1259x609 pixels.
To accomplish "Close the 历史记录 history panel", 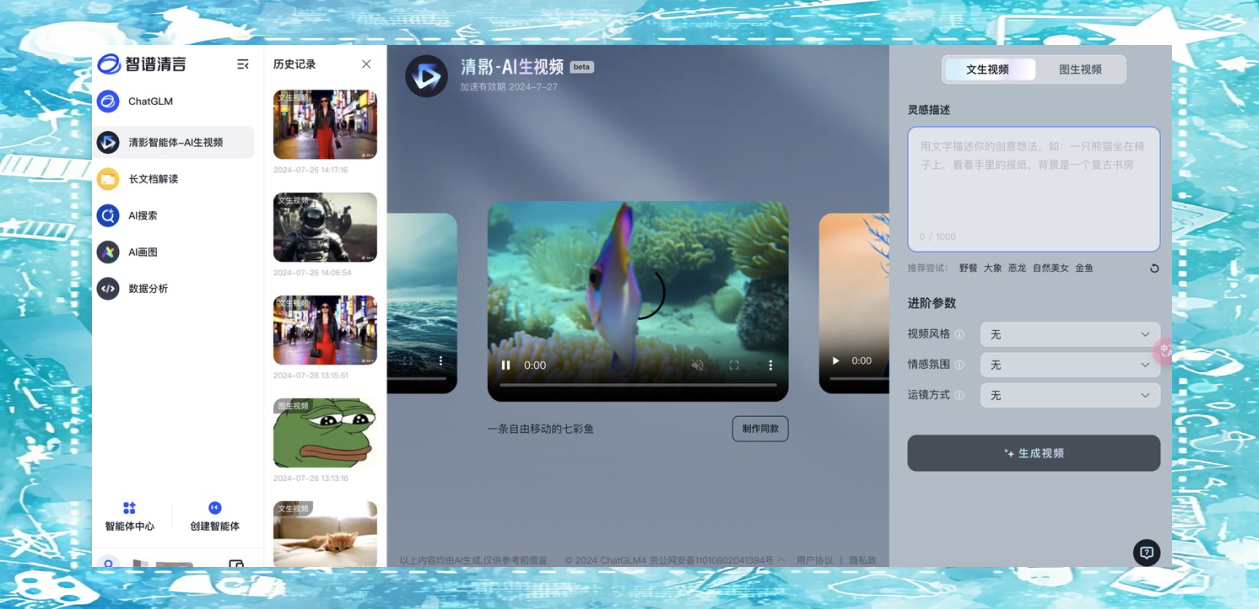I will [x=366, y=64].
